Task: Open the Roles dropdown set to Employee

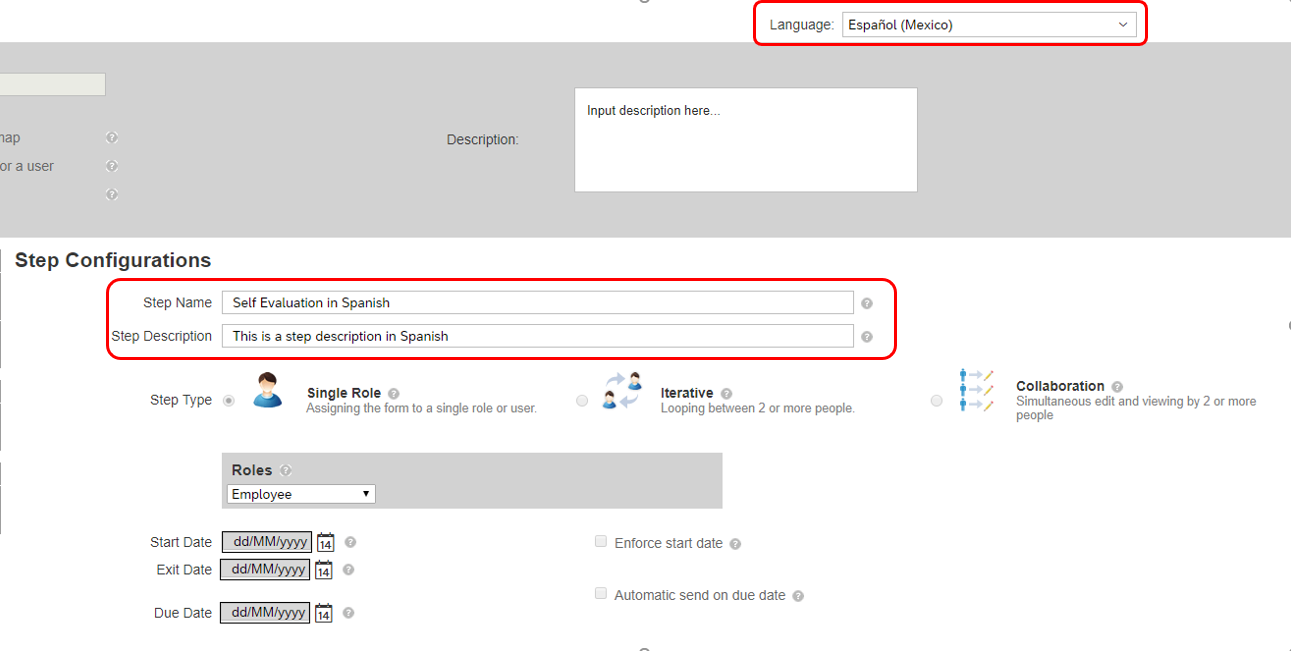Action: [x=301, y=494]
